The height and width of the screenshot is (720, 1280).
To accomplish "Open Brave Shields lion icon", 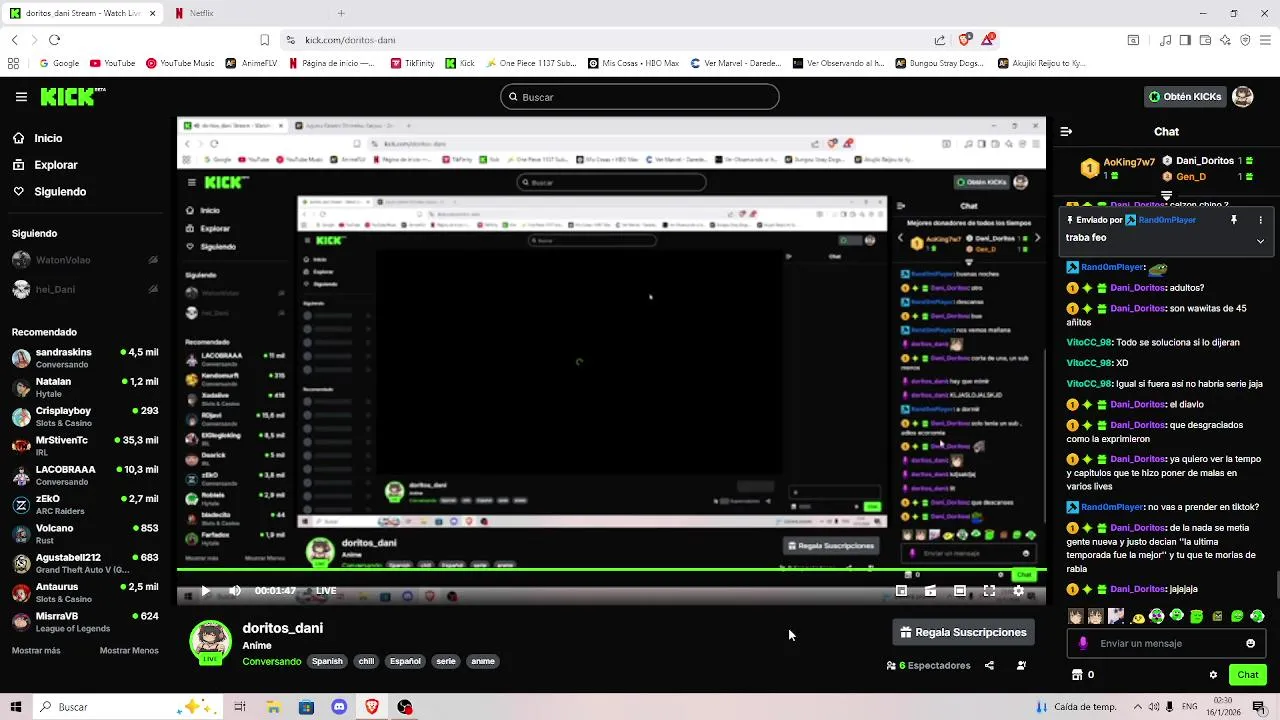I will [964, 40].
